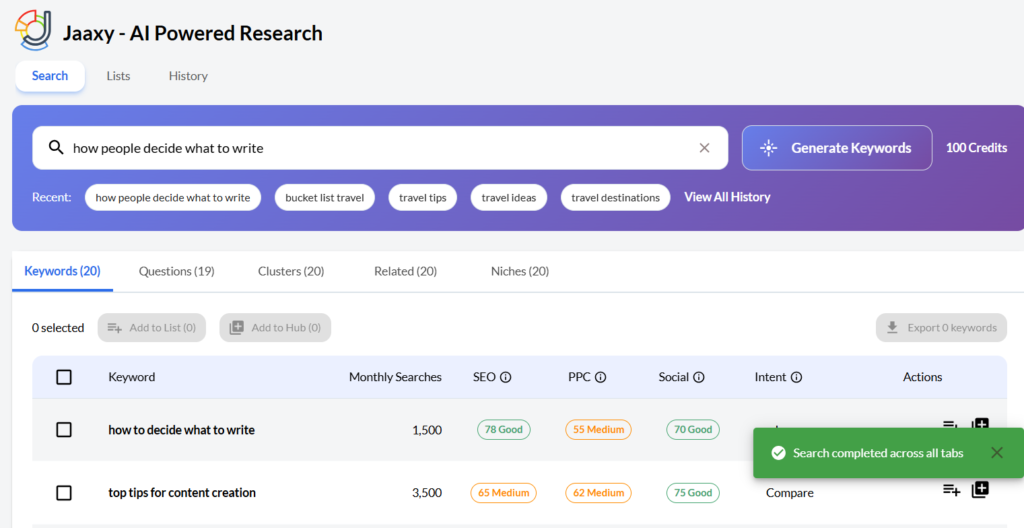This screenshot has width=1024, height=528.
Task: Switch to Clusters (20) tab
Action: (291, 271)
